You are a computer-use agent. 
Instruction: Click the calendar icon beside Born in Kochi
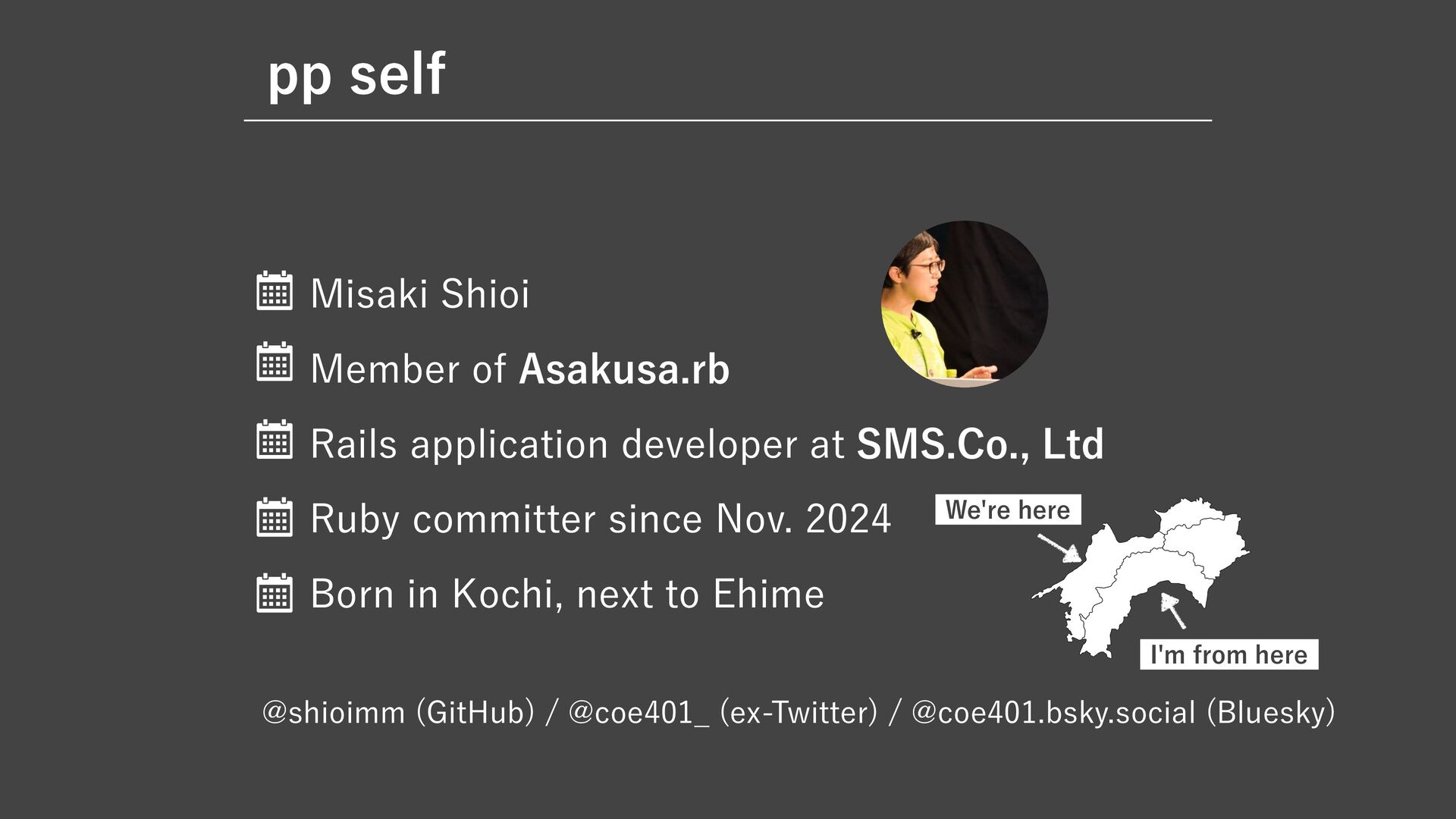pyautogui.click(x=275, y=593)
